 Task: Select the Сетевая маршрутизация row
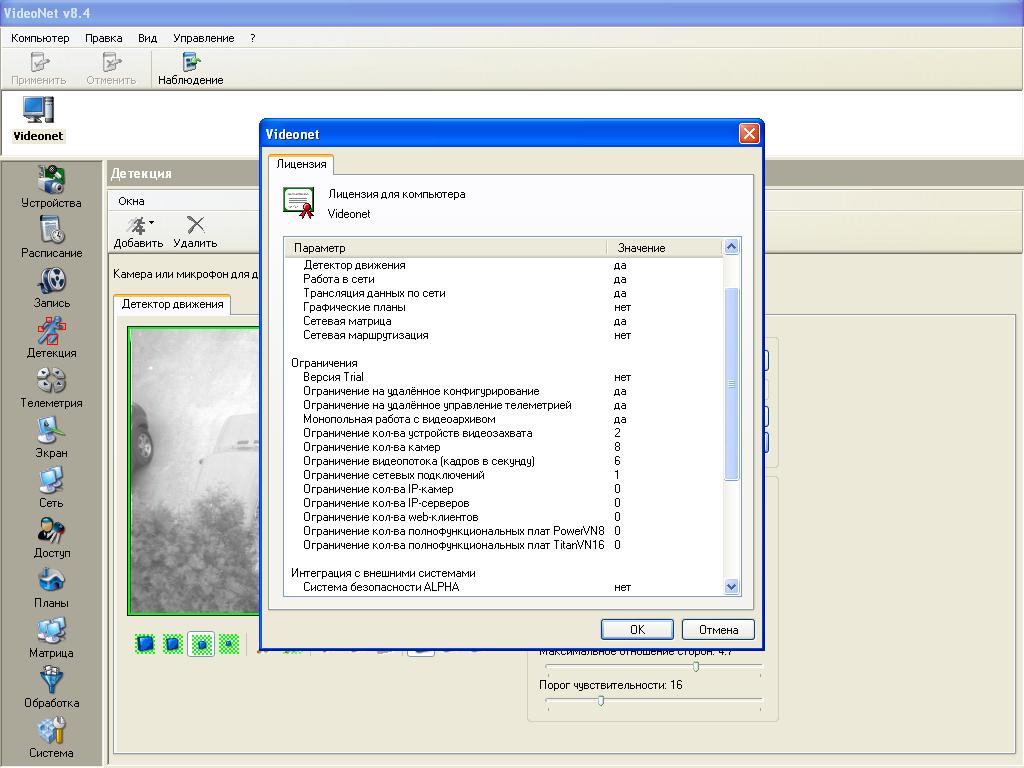(504, 335)
